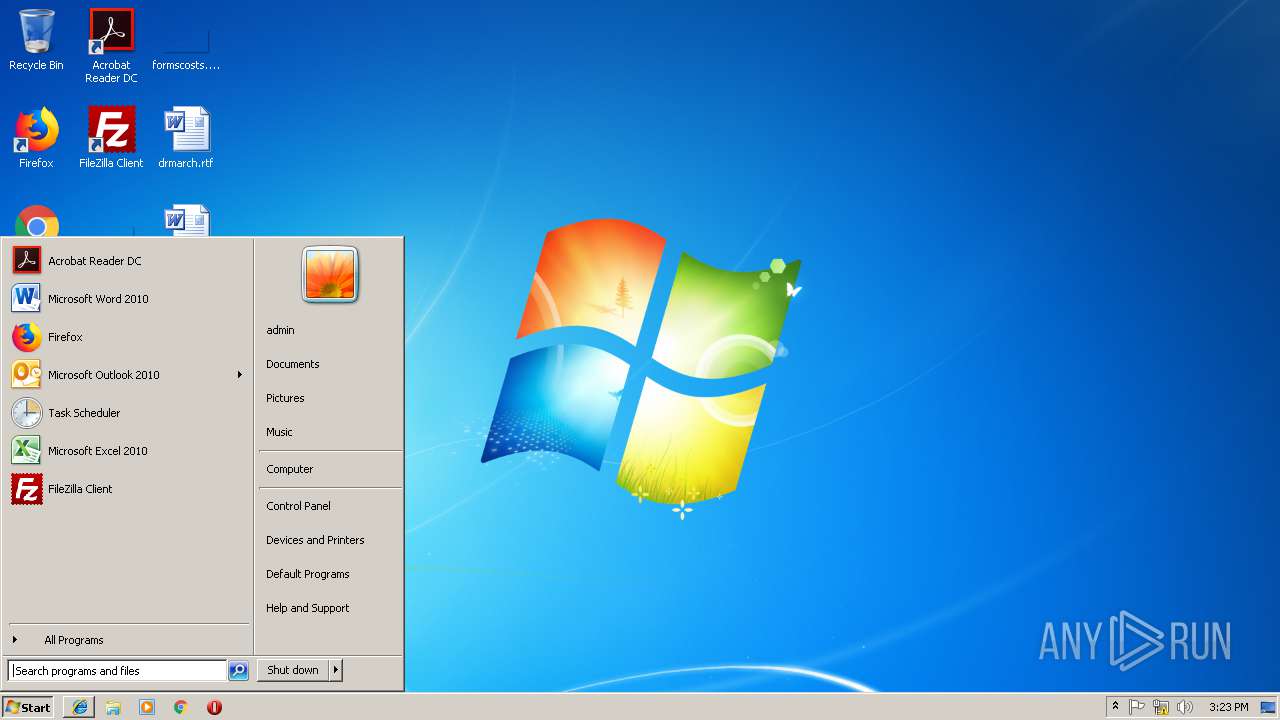Open Documents from Start menu
The width and height of the screenshot is (1280, 720).
tap(329, 364)
